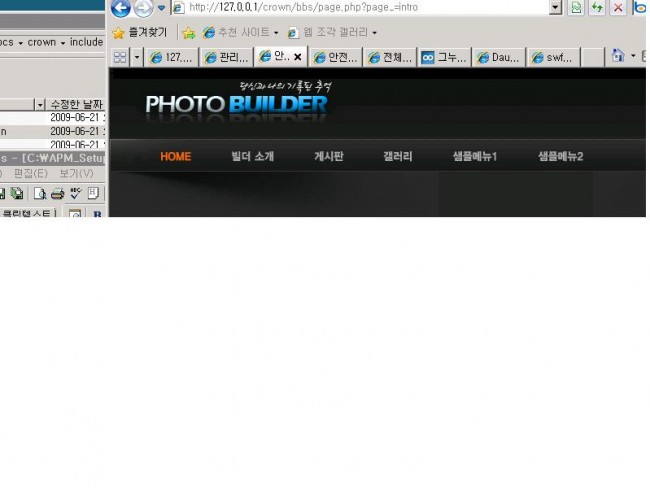Expand the Home button dropdown arrow
Image resolution: width=650 pixels, height=488 pixels.
pyautogui.click(x=633, y=55)
